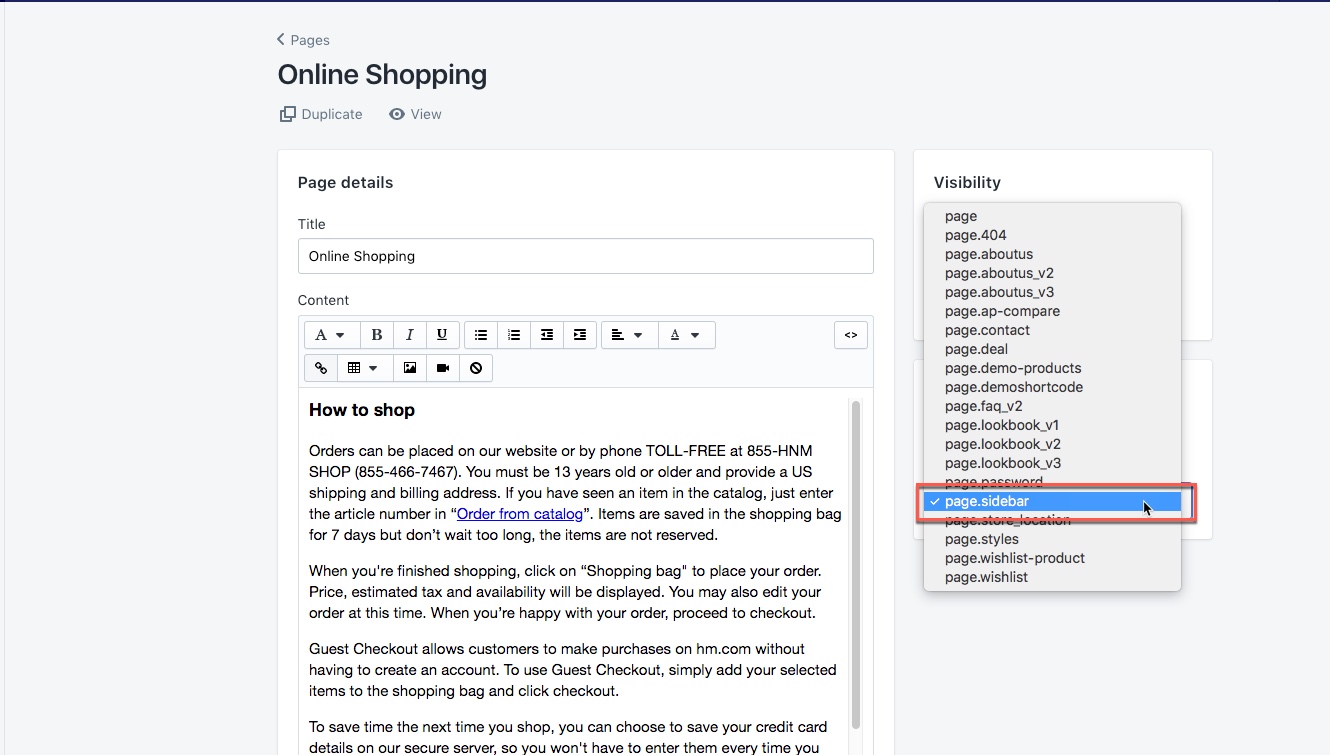Open the insert table dropdown
Viewport: 1330px width, 755px height.
coord(363,368)
